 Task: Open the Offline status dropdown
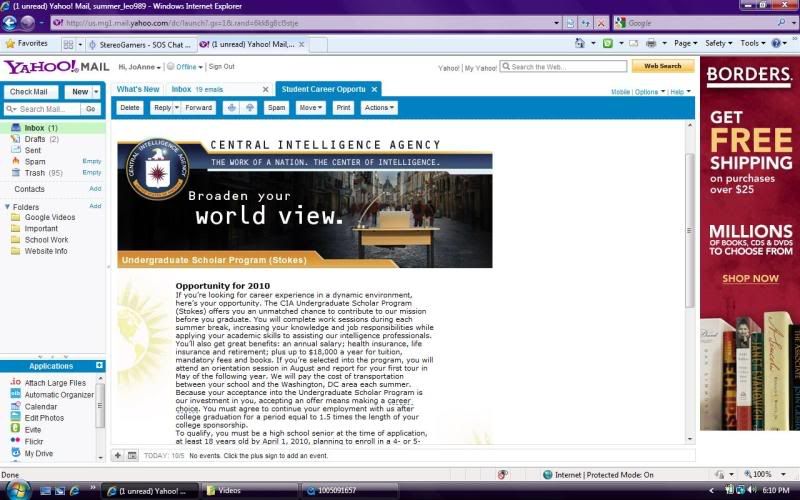[x=185, y=67]
